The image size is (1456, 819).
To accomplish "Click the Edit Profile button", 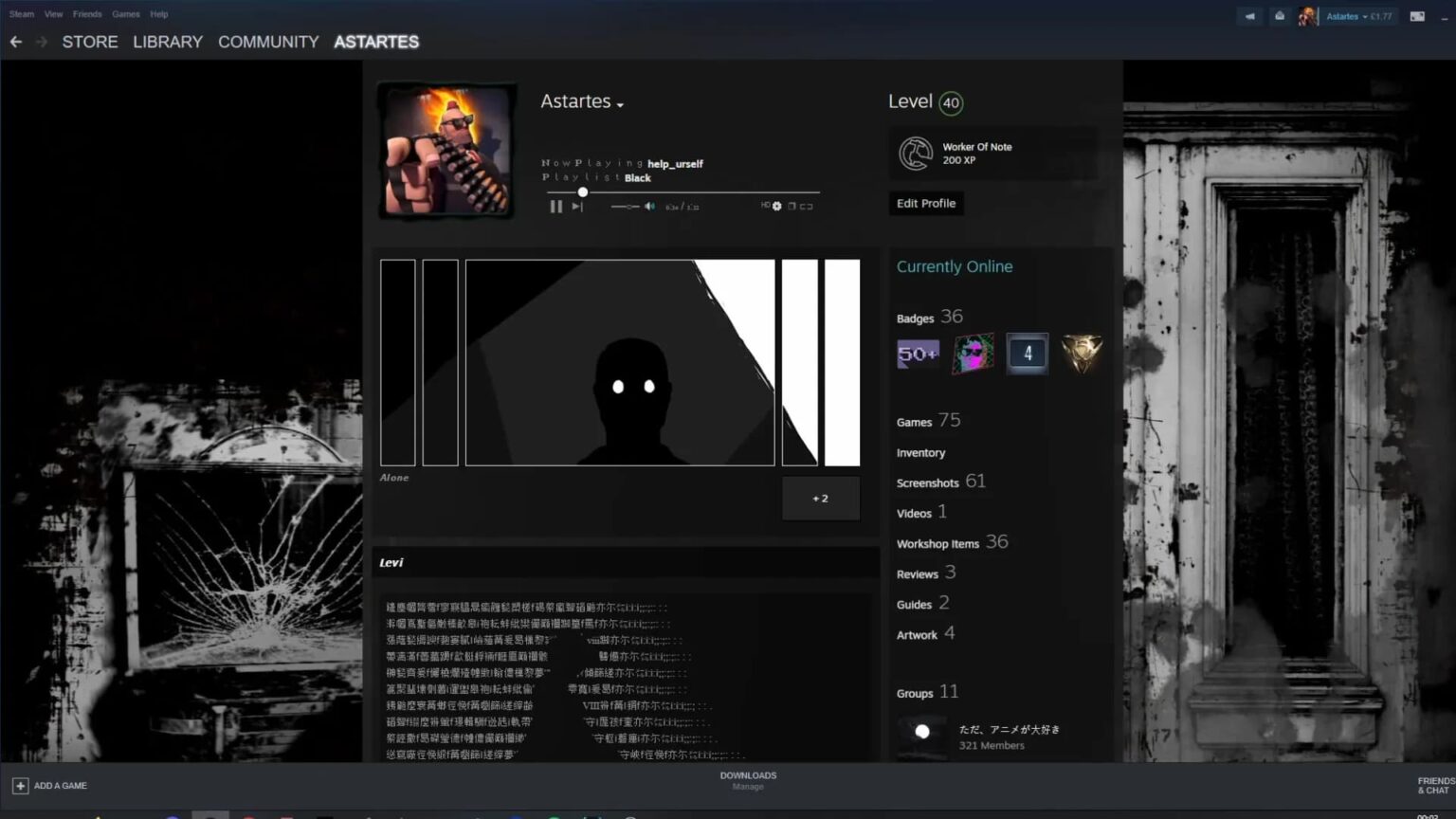I will [x=926, y=203].
